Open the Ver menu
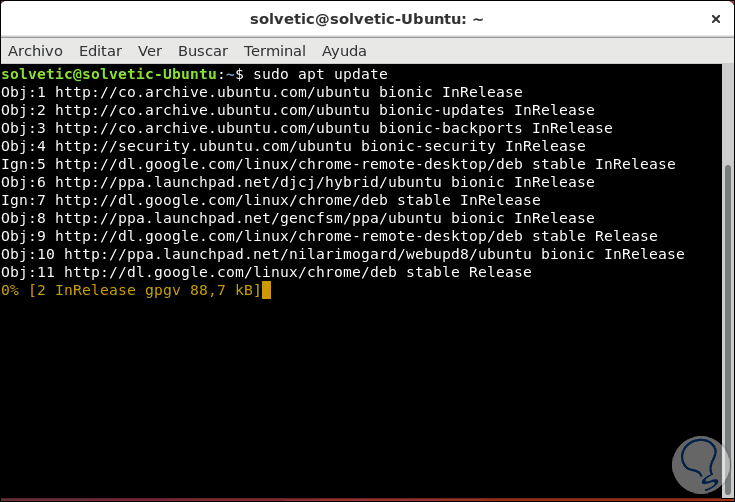Image resolution: width=735 pixels, height=502 pixels. click(150, 51)
